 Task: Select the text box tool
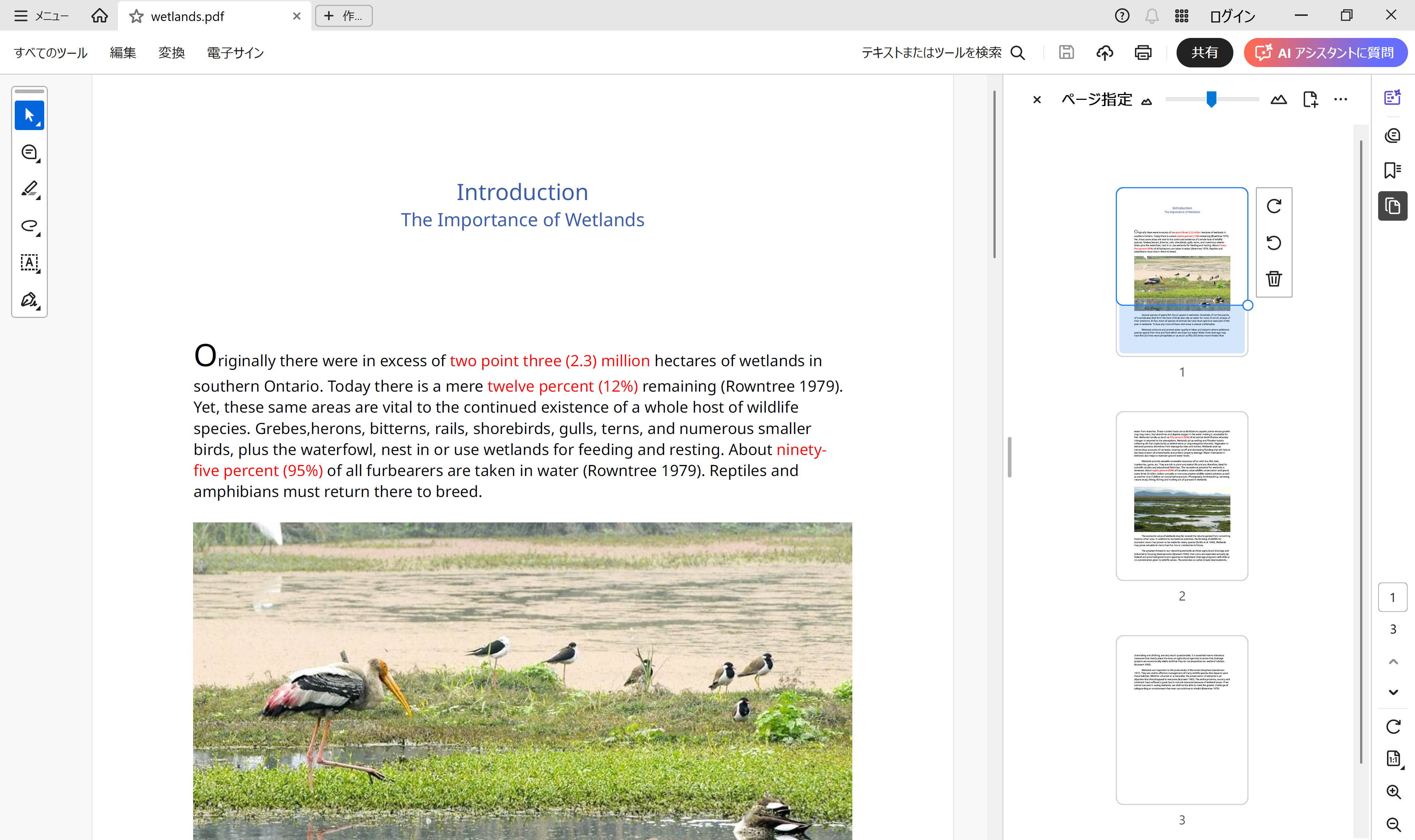coord(29,263)
